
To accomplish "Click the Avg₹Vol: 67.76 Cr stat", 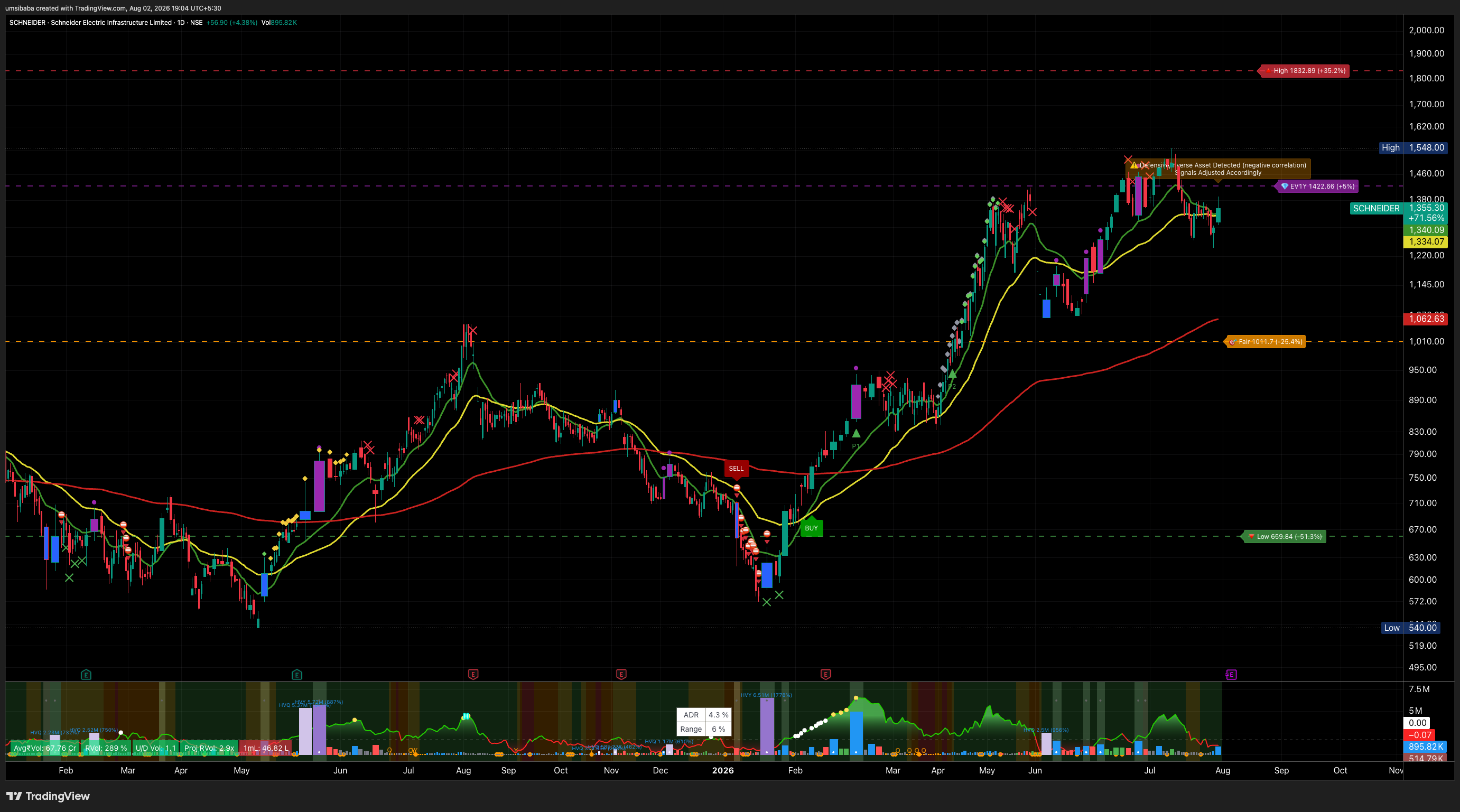I will 45,748.
